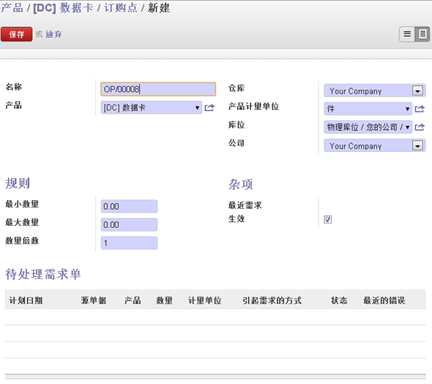Toggle the 生效 active checkbox
Screen dimensions: 432x384
click(328, 219)
